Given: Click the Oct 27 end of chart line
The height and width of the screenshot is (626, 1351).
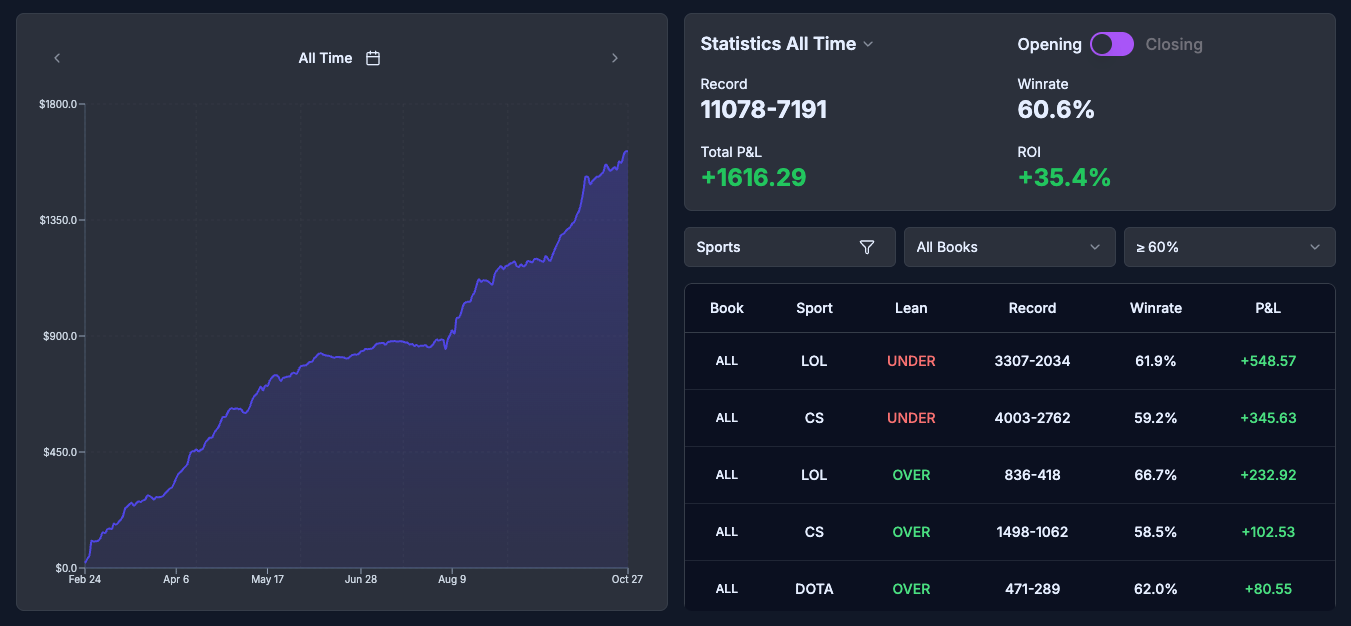Looking at the screenshot, I should click(626, 151).
